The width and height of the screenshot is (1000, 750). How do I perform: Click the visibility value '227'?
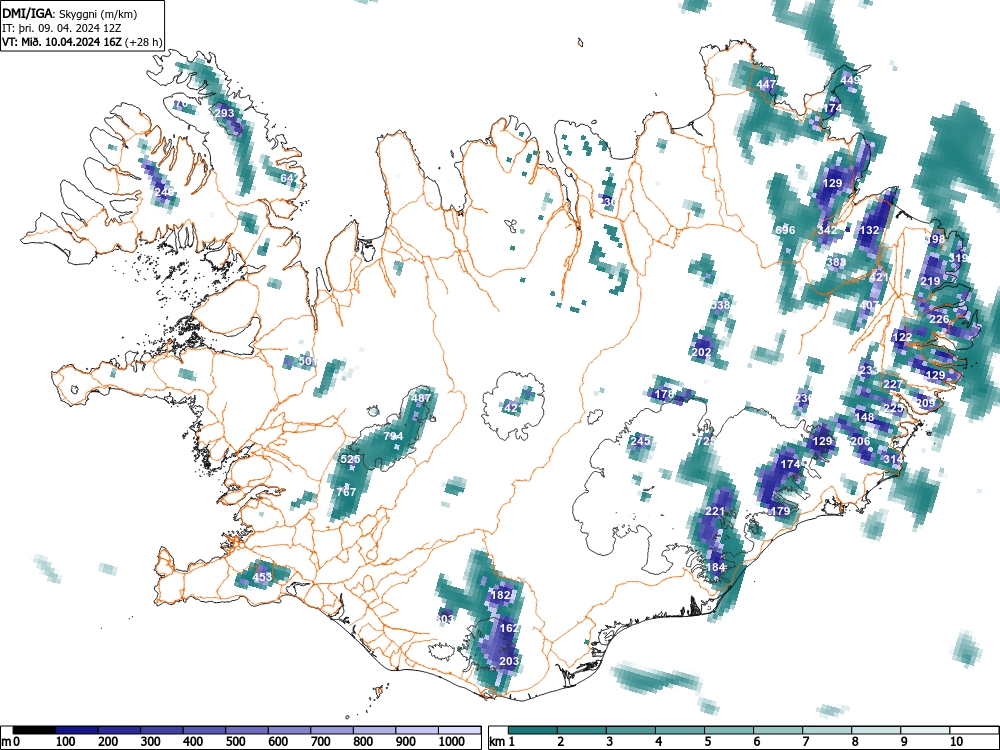click(893, 384)
